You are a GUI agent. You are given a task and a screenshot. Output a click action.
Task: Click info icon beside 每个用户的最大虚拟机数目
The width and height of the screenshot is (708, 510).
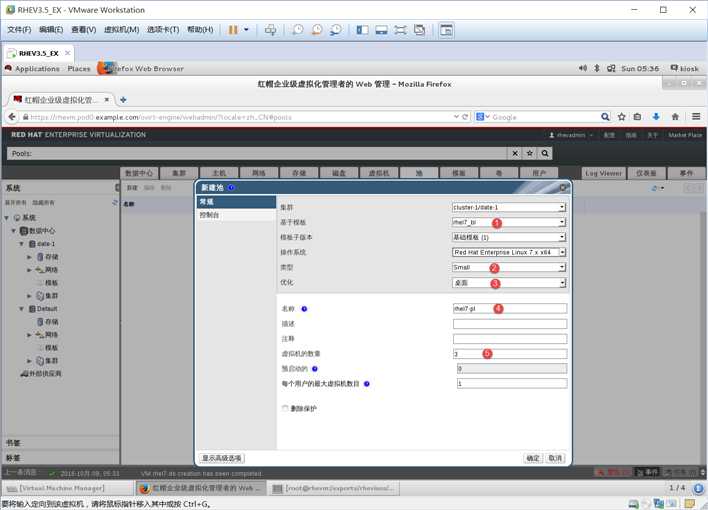367,384
